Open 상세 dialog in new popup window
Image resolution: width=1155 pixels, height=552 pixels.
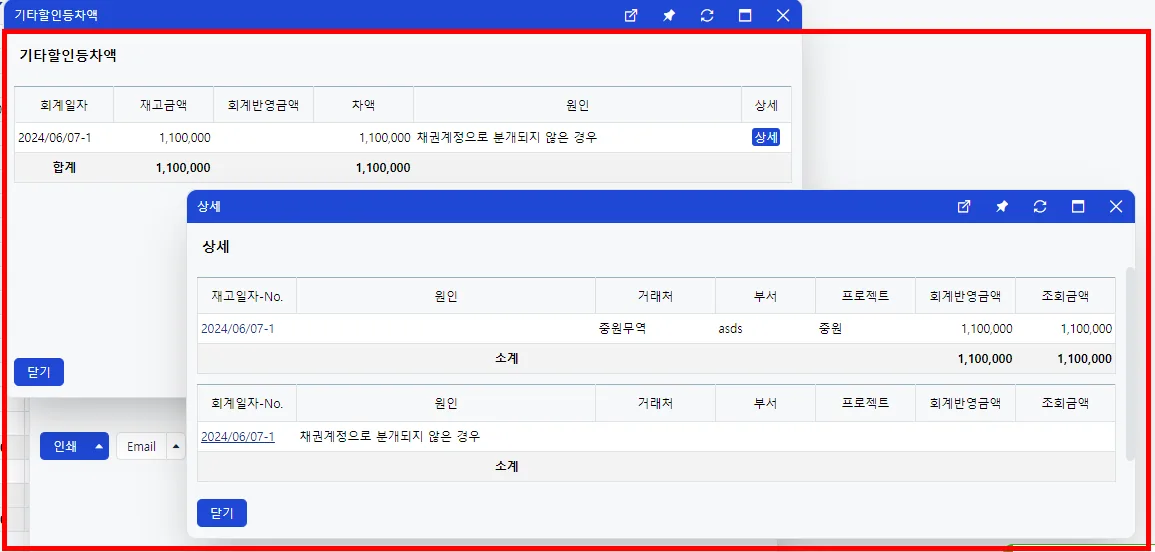(x=963, y=207)
